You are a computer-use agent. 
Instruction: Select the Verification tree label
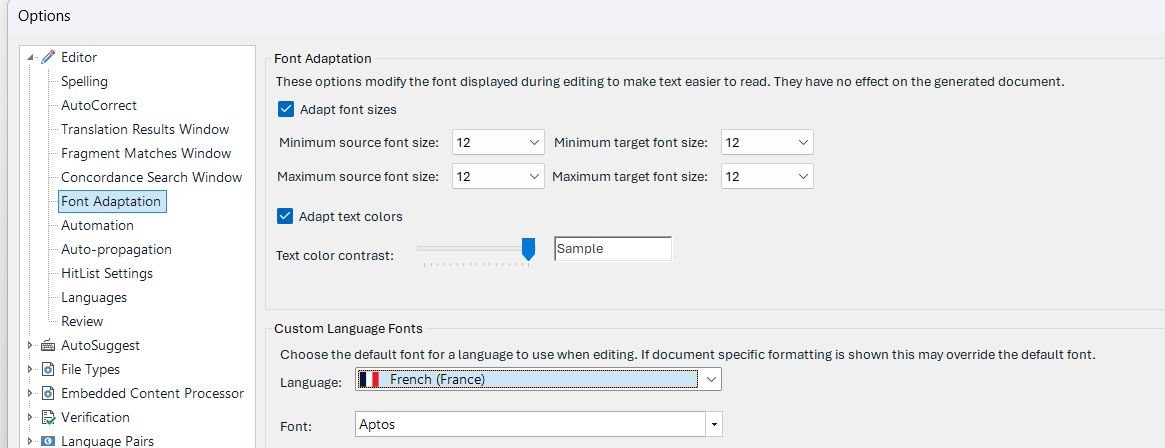pos(95,418)
